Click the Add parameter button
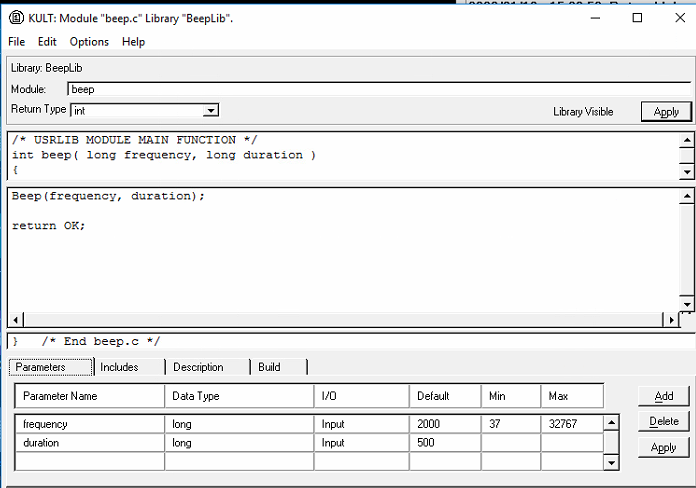Viewport: 696px width, 488px height. pos(664,396)
